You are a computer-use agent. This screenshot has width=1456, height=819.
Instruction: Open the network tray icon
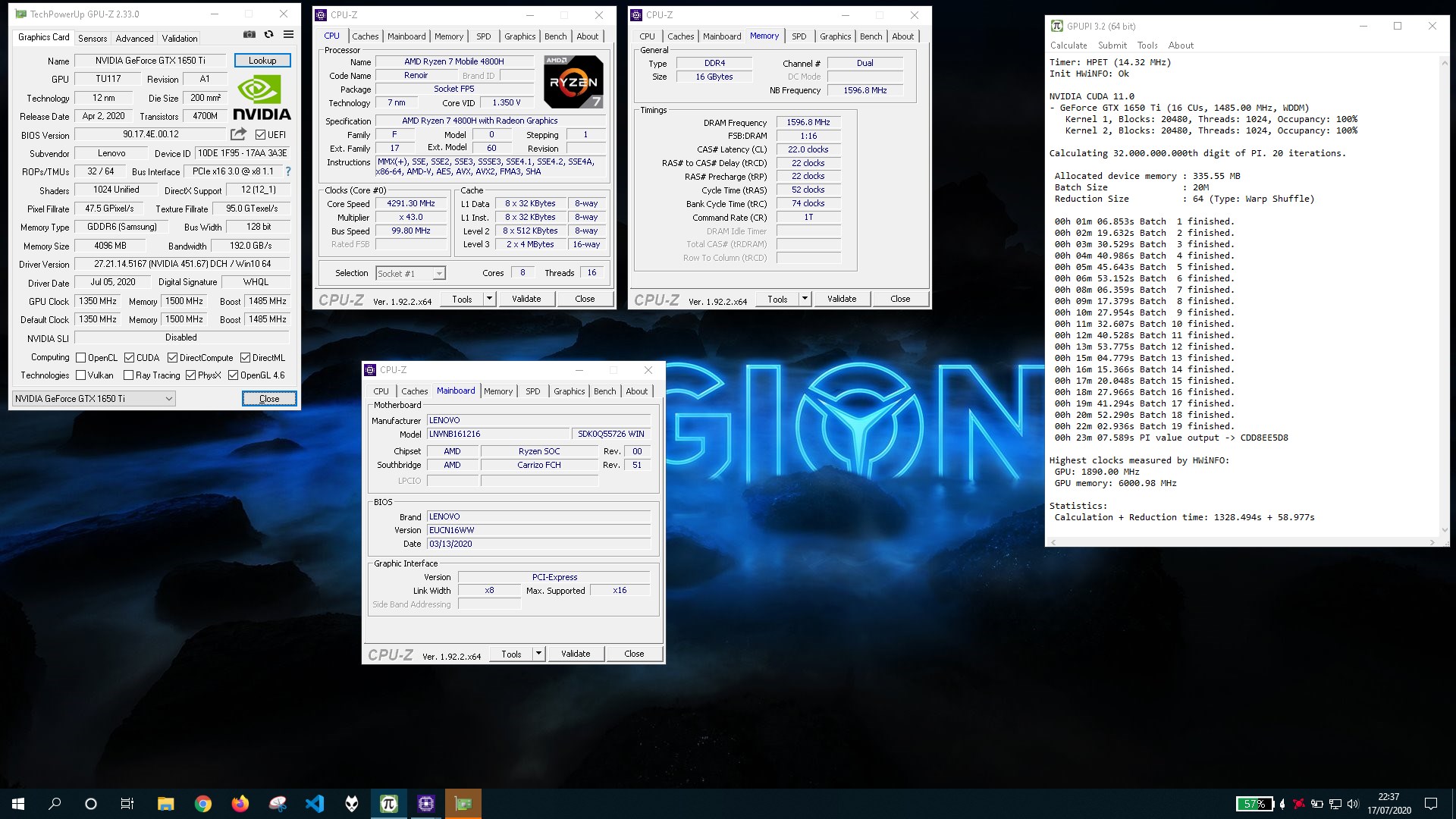point(1335,804)
